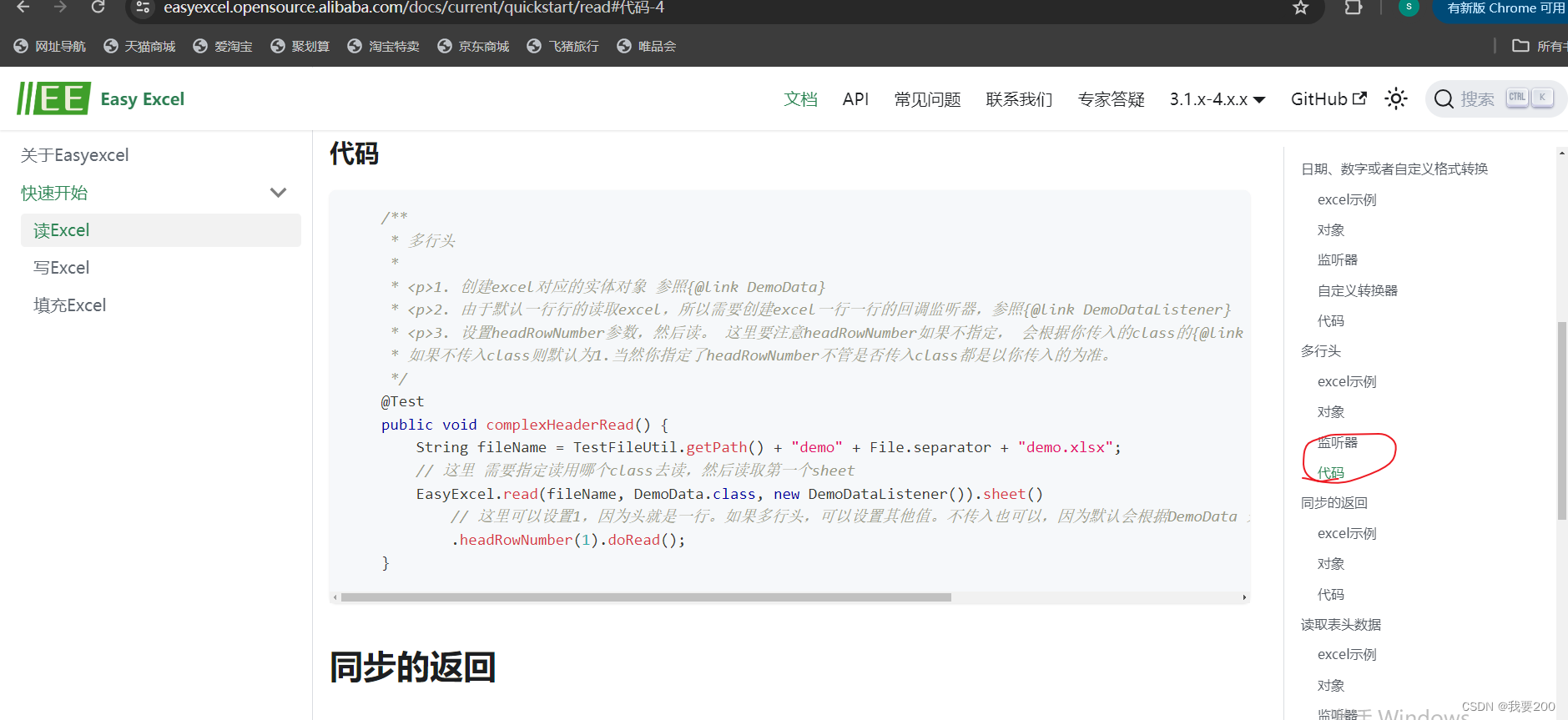Select 写Excel in sidebar
This screenshot has width=1568, height=720.
click(61, 268)
